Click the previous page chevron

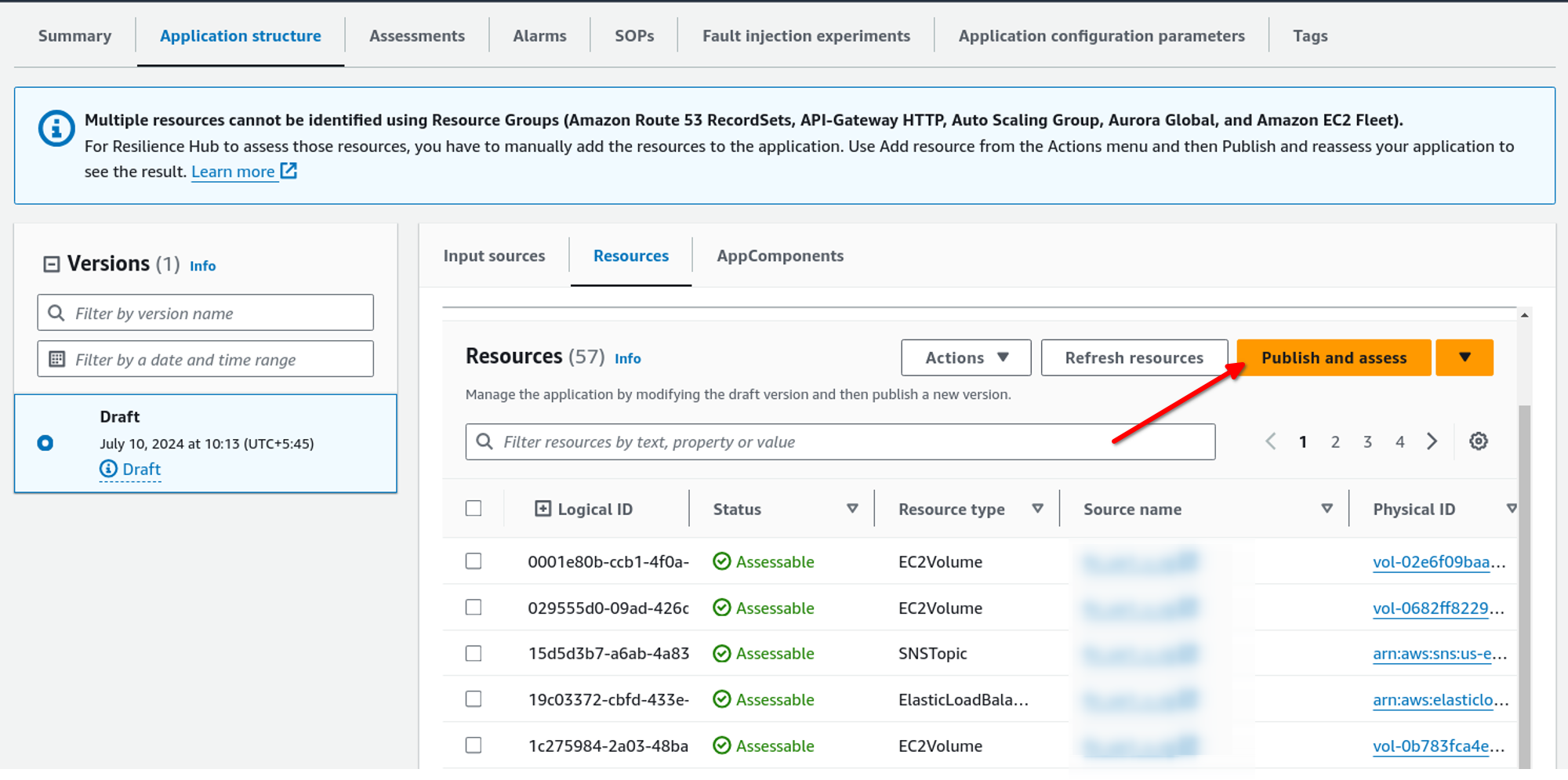(1270, 441)
